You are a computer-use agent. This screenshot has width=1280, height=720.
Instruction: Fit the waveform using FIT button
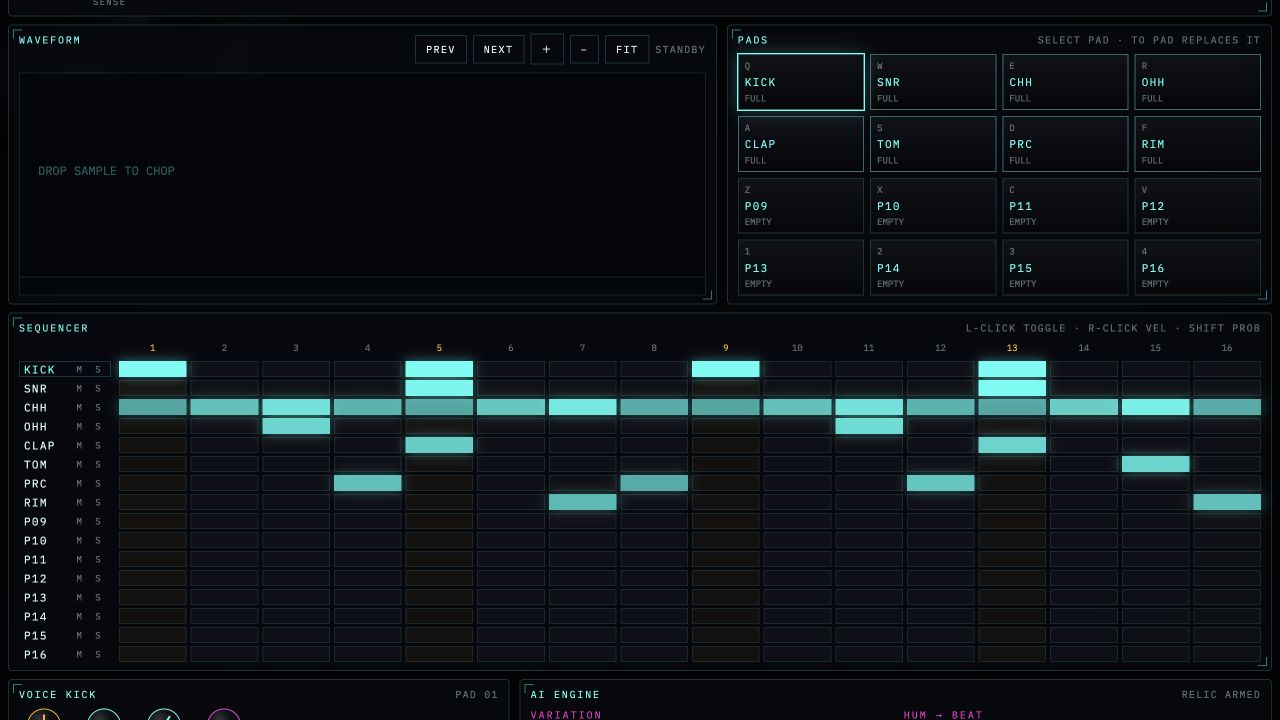(627, 49)
